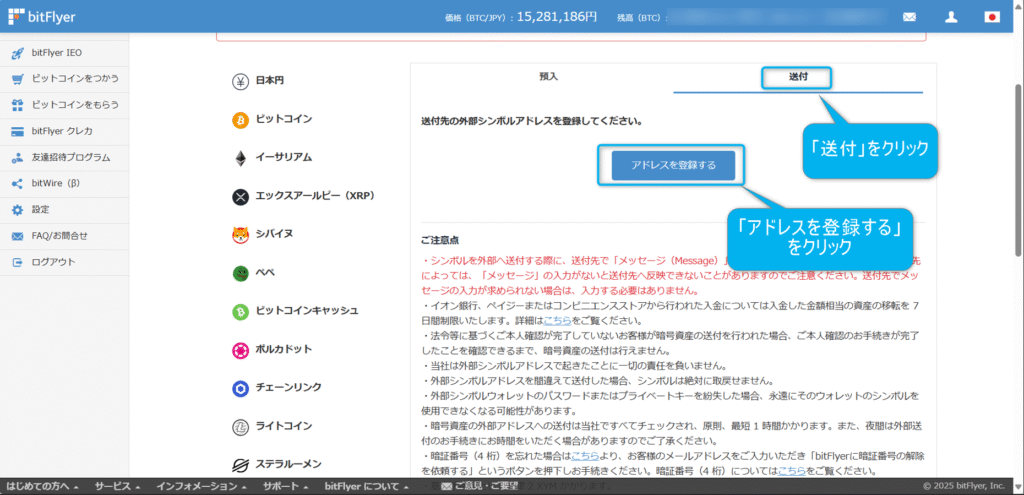Expand the サポート footer menu
Screen dimensions: 1024x495
285,487
